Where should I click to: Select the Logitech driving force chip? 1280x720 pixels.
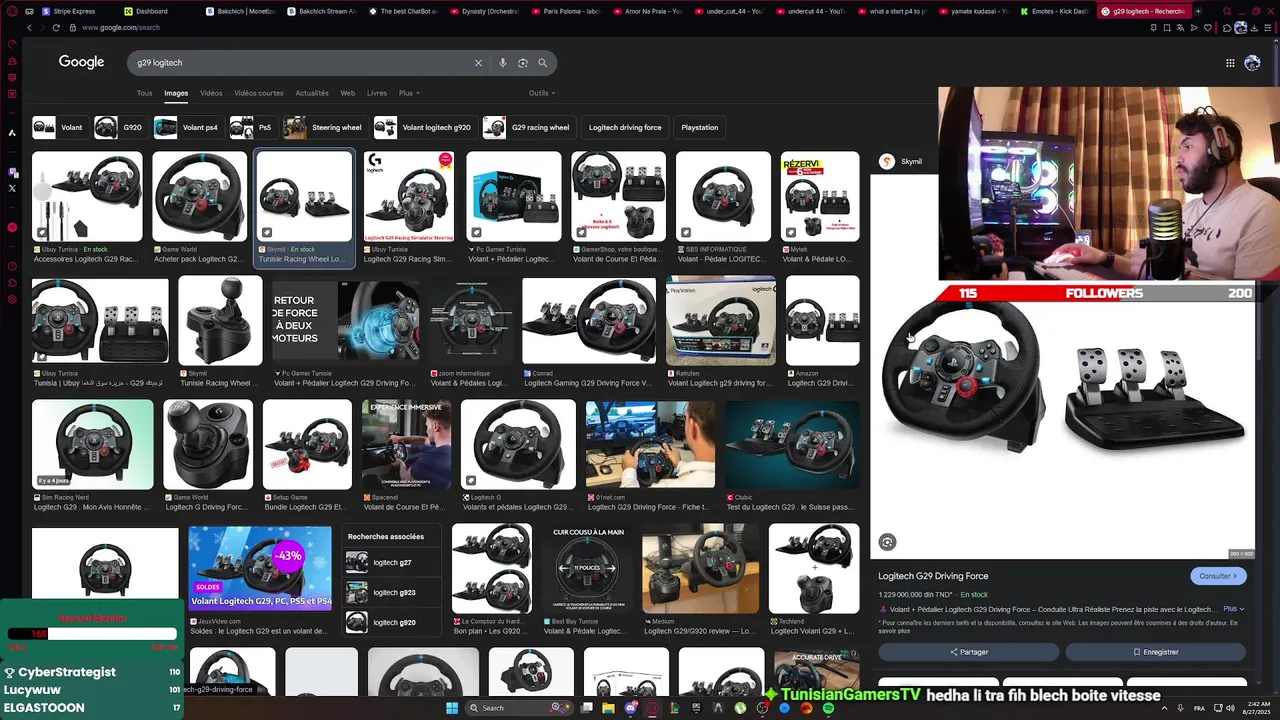(625, 127)
